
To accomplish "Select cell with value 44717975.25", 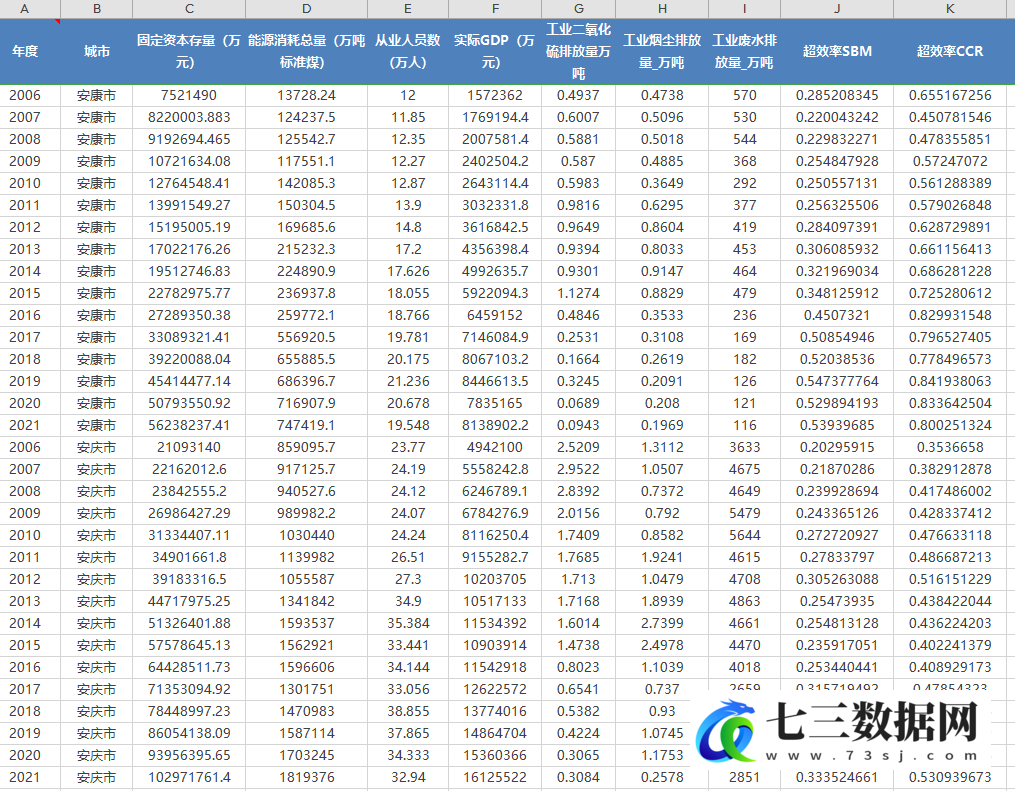I will click(x=189, y=601).
